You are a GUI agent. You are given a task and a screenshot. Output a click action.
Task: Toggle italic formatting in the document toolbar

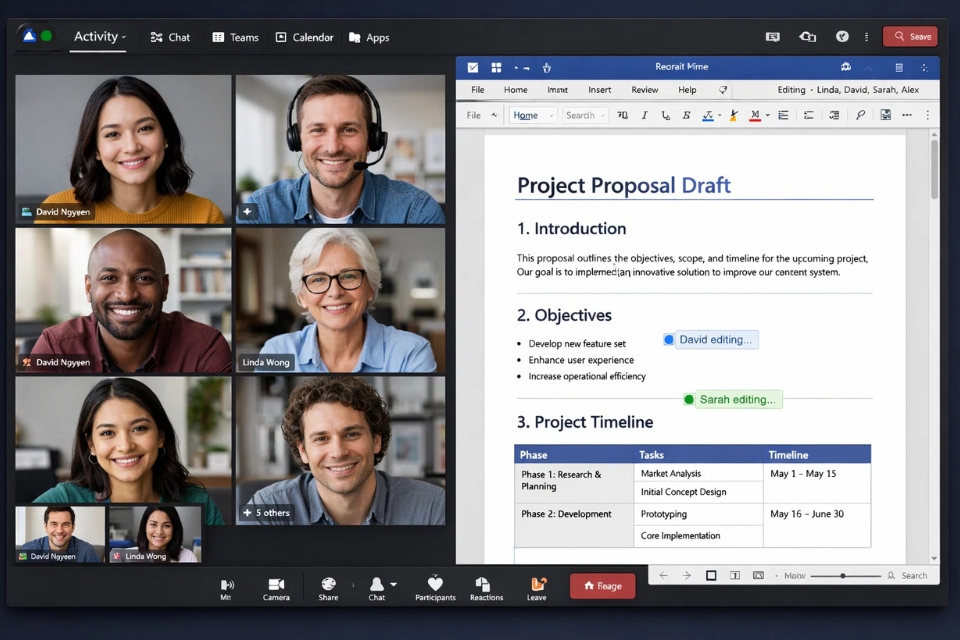tap(643, 116)
